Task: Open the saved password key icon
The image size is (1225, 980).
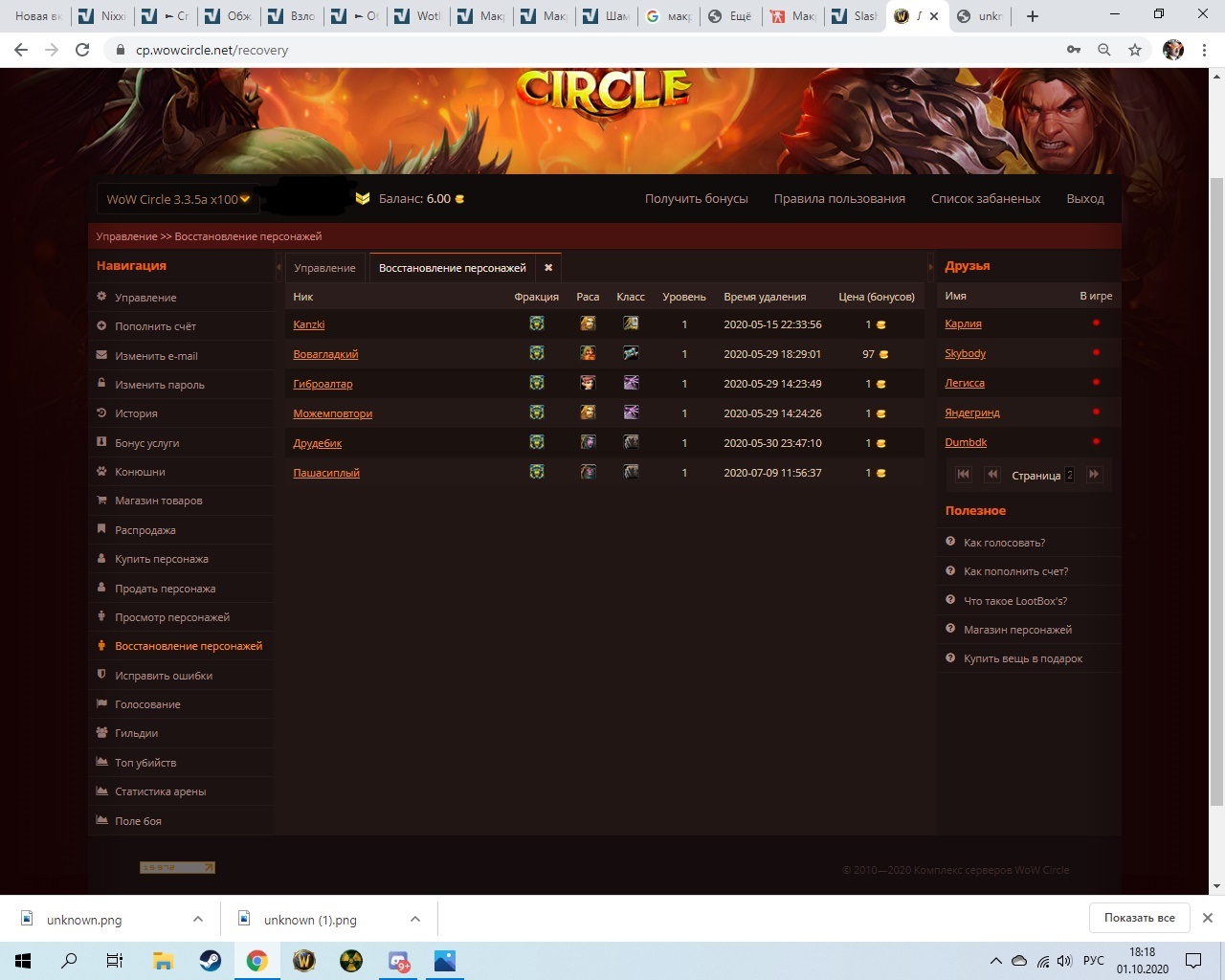Action: [1074, 50]
